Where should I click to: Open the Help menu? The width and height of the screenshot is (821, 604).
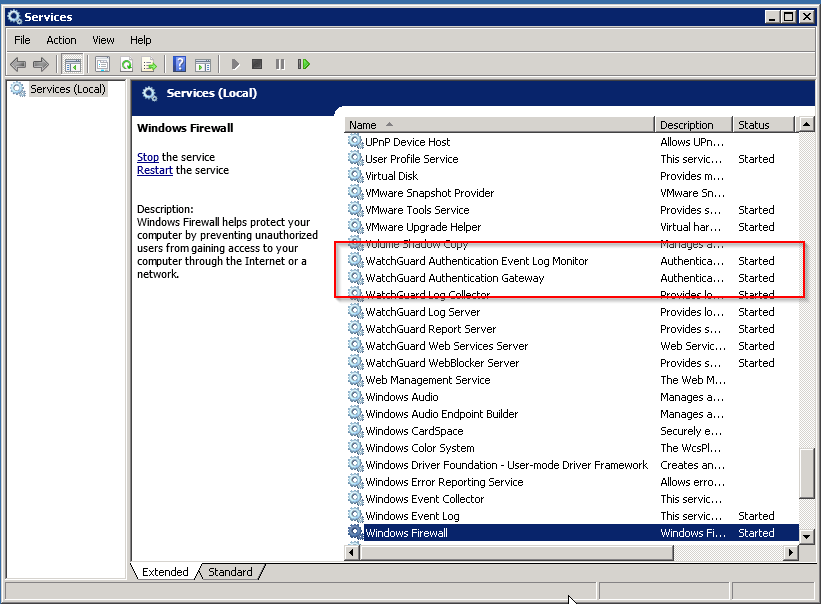click(x=140, y=40)
